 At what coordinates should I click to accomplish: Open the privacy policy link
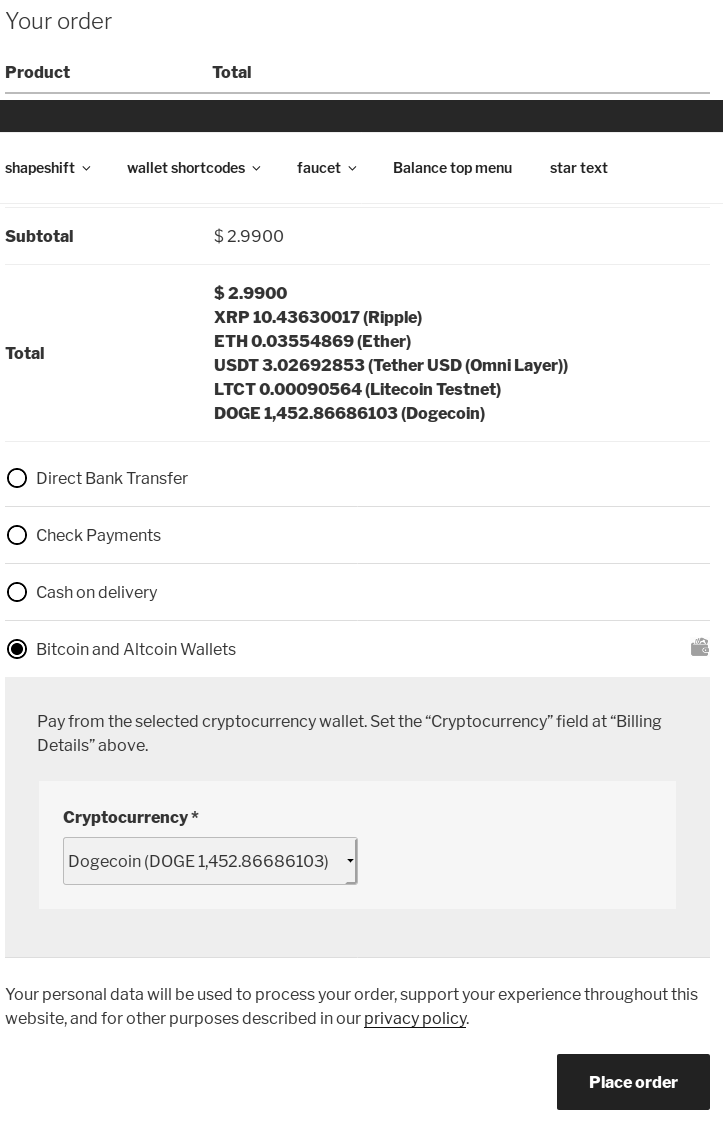415,1018
